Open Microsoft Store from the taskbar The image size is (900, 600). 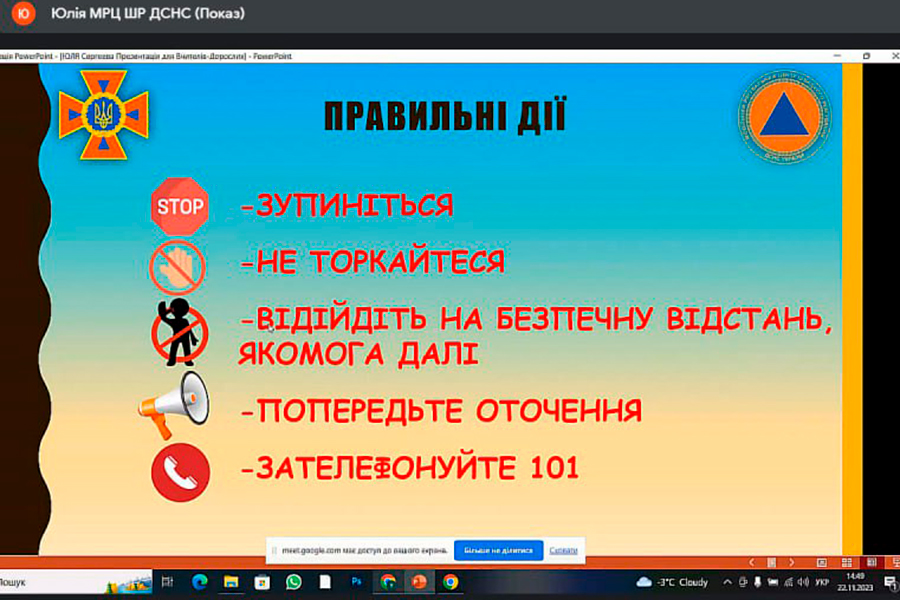pos(262,582)
